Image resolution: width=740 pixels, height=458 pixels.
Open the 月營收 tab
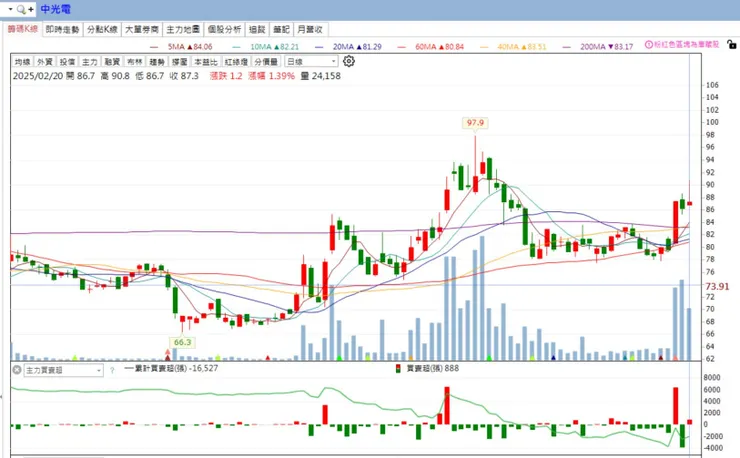point(310,29)
